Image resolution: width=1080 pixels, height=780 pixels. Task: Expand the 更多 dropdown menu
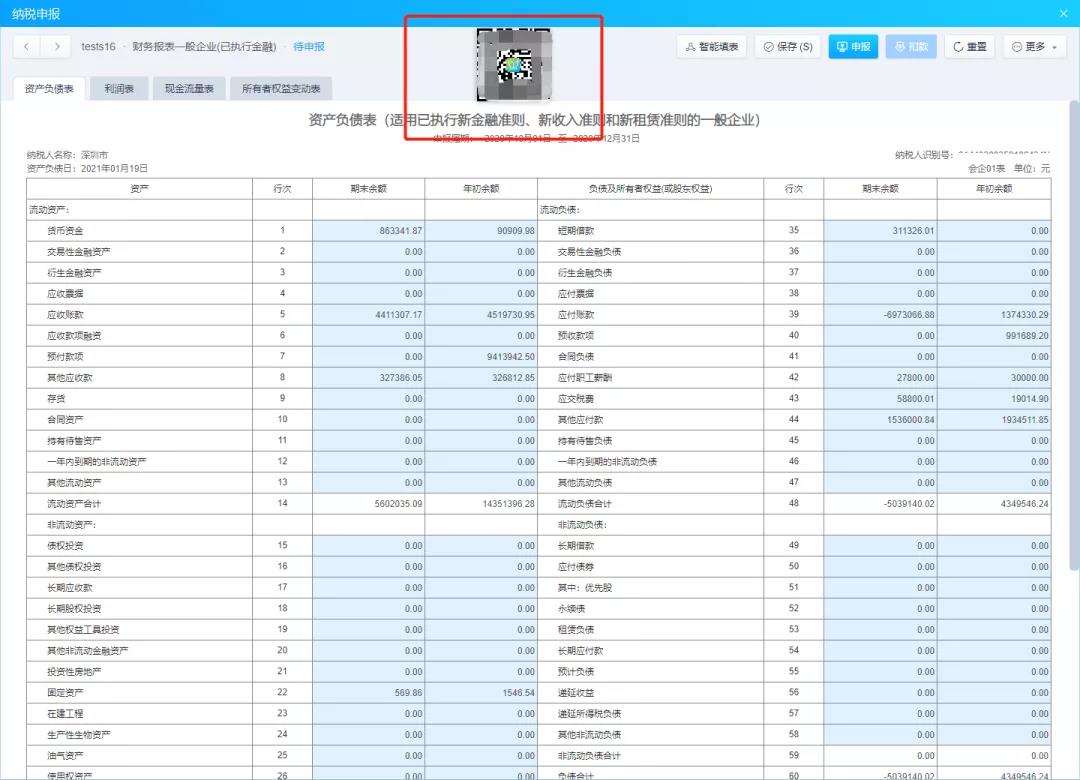click(1034, 47)
